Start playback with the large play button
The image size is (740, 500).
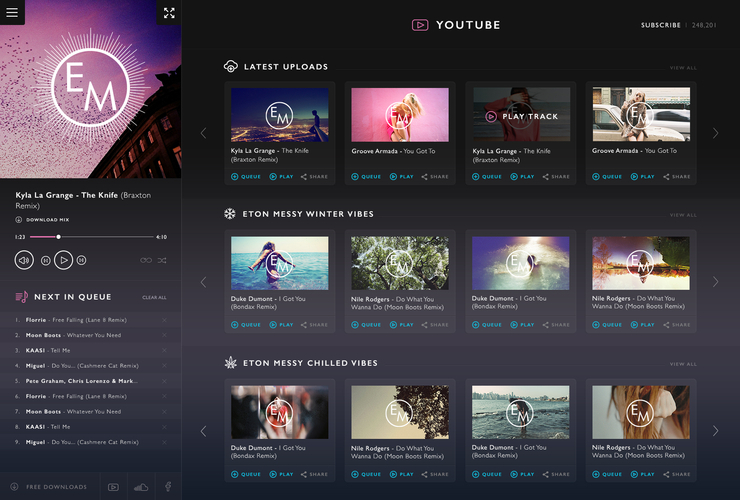(x=63, y=260)
